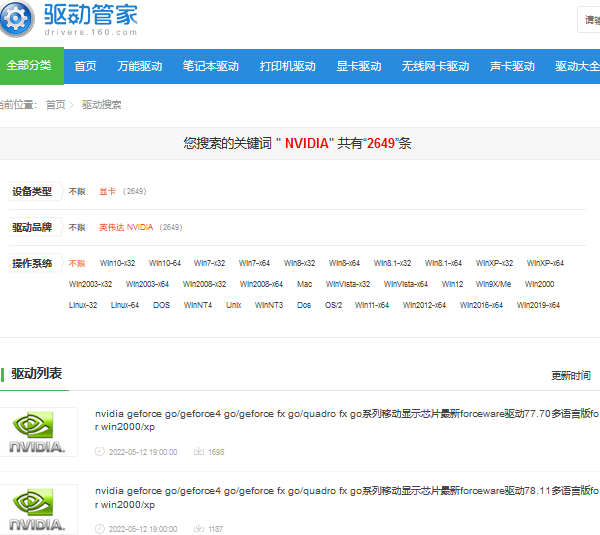Filter by Win10-64 system
This screenshot has height=535, width=600.
tap(165, 263)
